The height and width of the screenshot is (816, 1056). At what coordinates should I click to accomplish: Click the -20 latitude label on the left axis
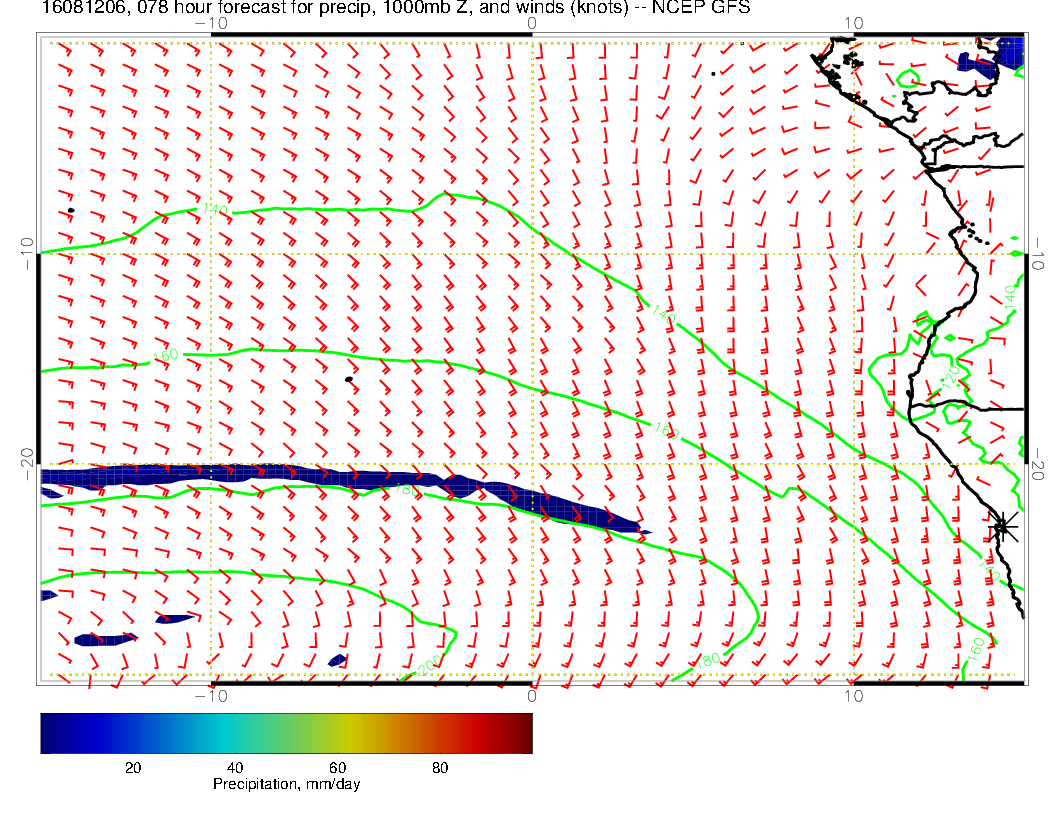coord(27,464)
